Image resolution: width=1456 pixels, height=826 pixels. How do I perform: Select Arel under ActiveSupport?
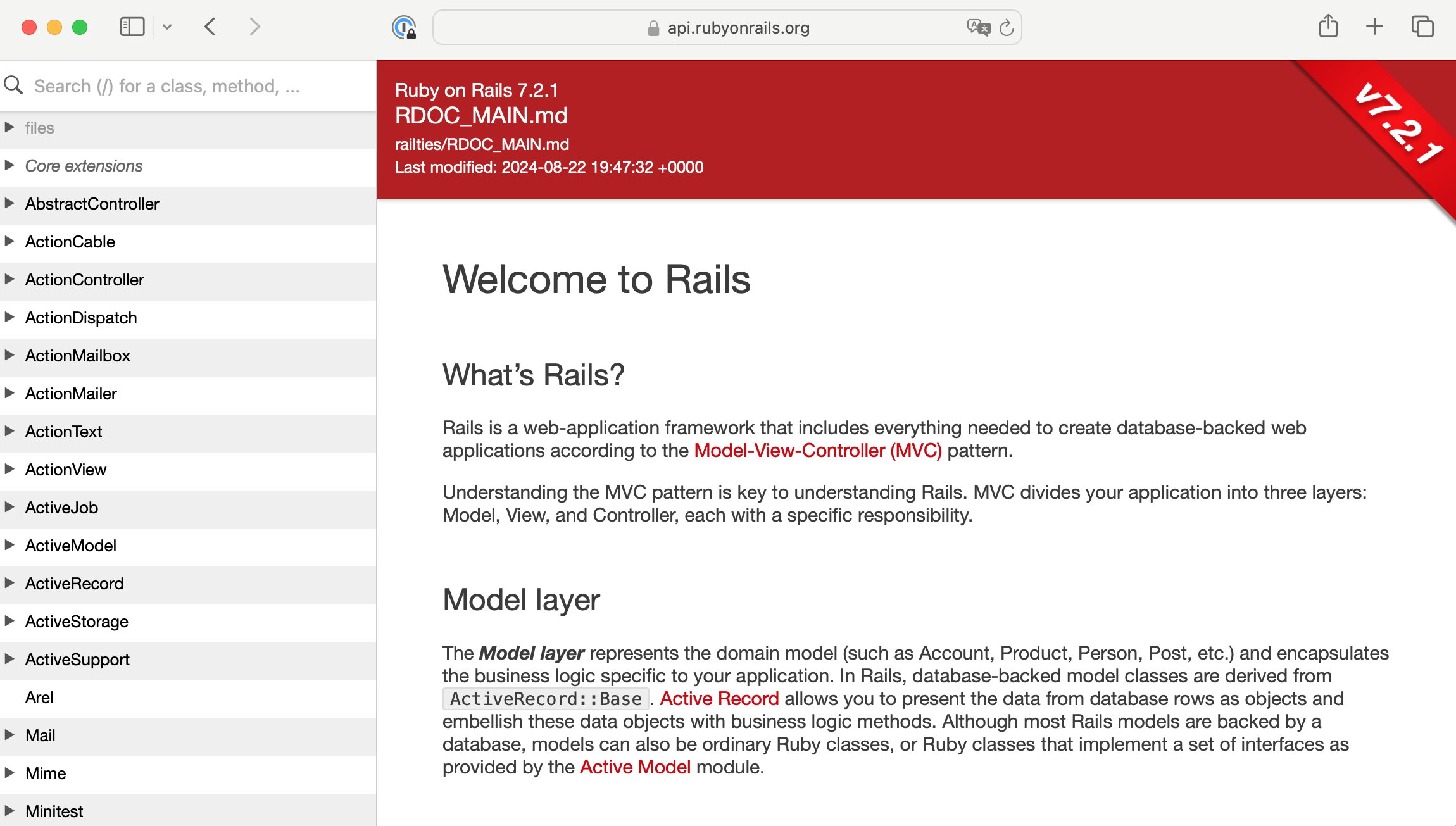39,697
